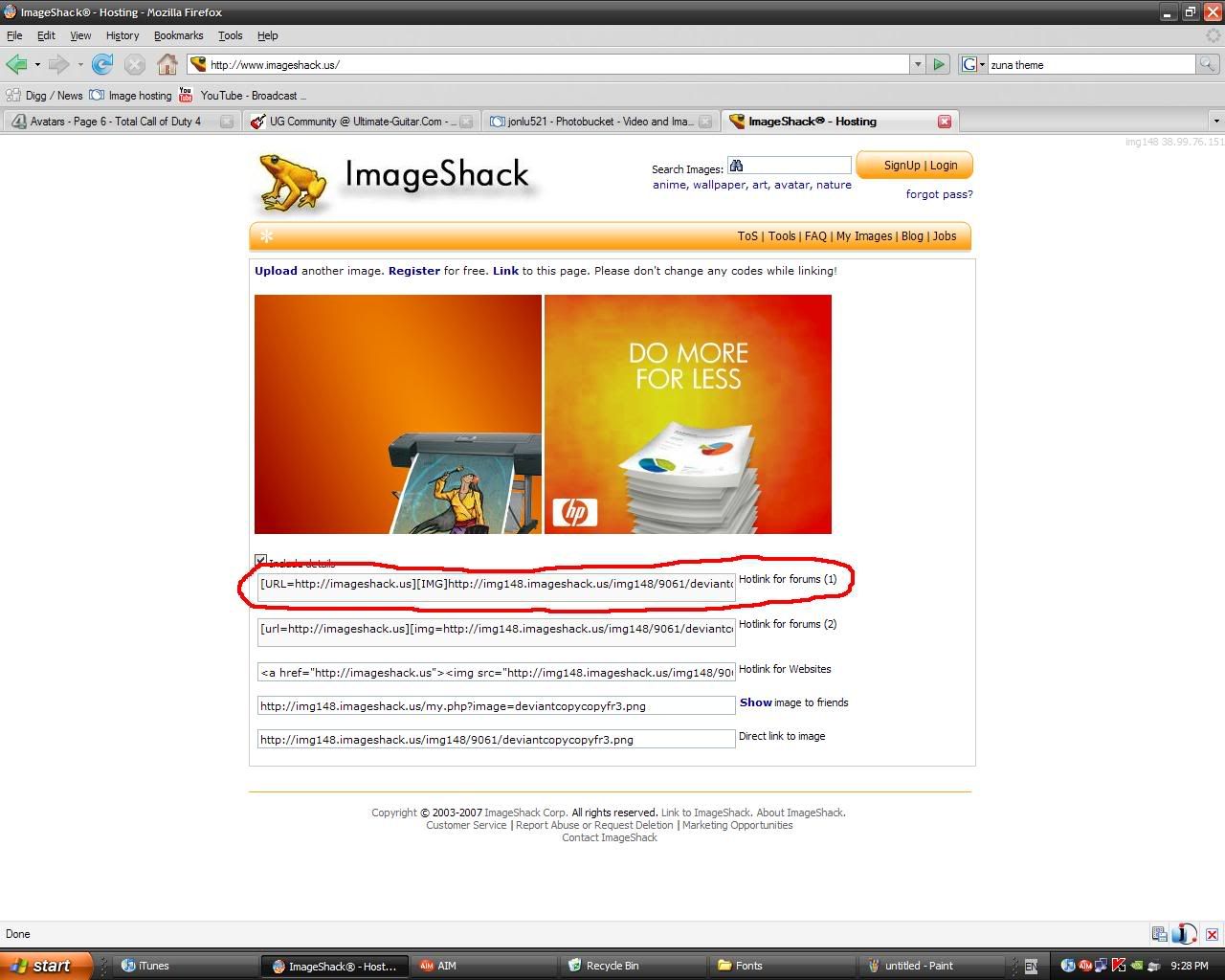The height and width of the screenshot is (980, 1225).
Task: Switch to UG Community Ultimate-Guitar tab
Action: pyautogui.click(x=359, y=122)
